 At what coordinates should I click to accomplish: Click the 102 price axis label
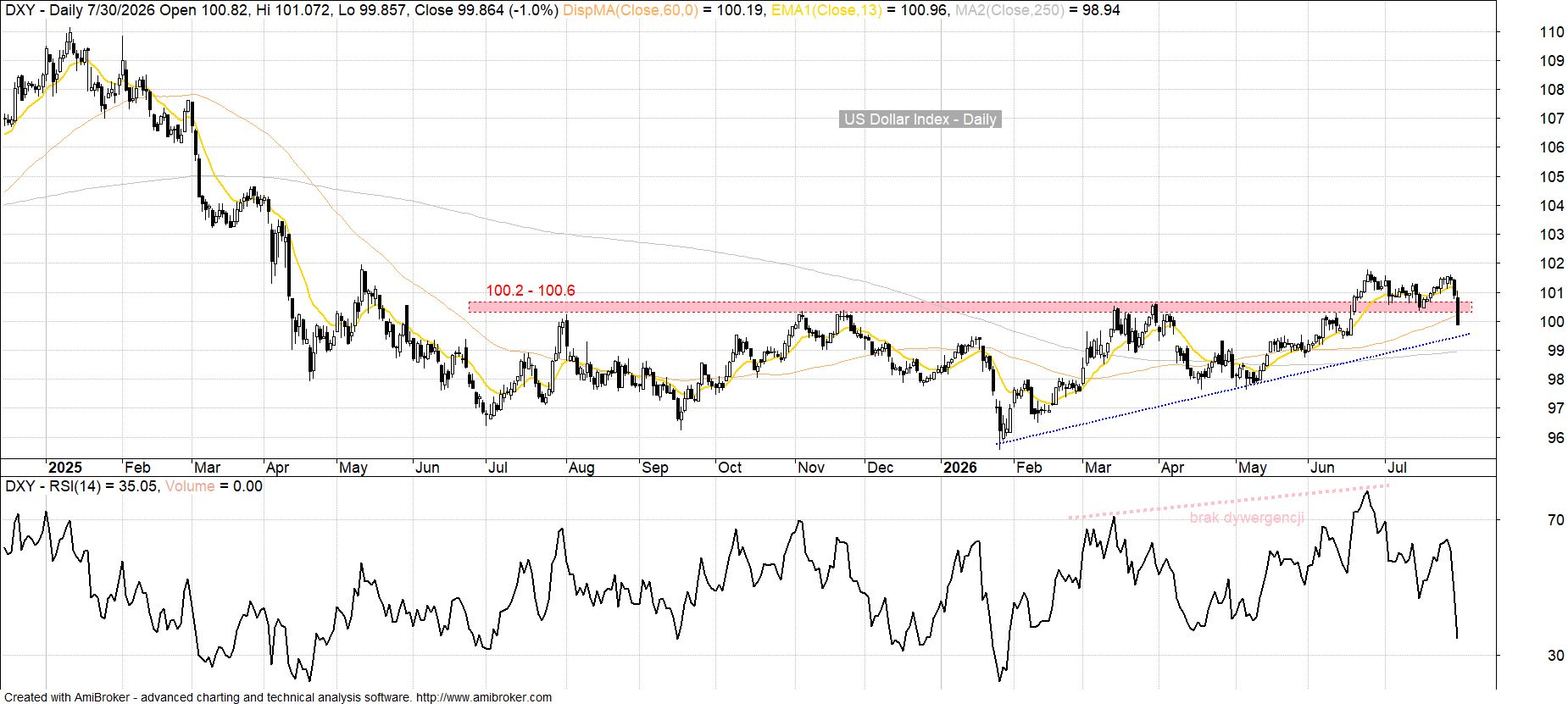1552,263
